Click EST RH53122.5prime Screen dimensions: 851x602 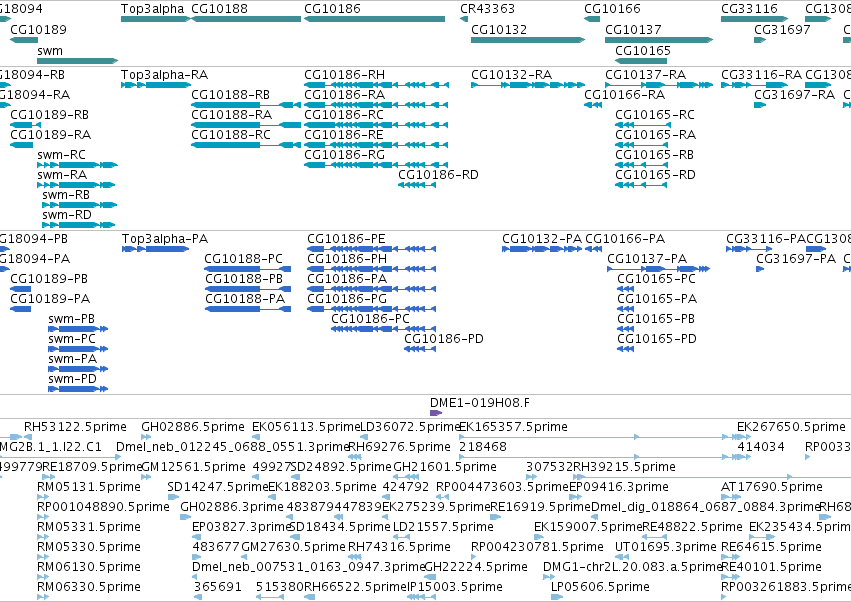coord(28,437)
